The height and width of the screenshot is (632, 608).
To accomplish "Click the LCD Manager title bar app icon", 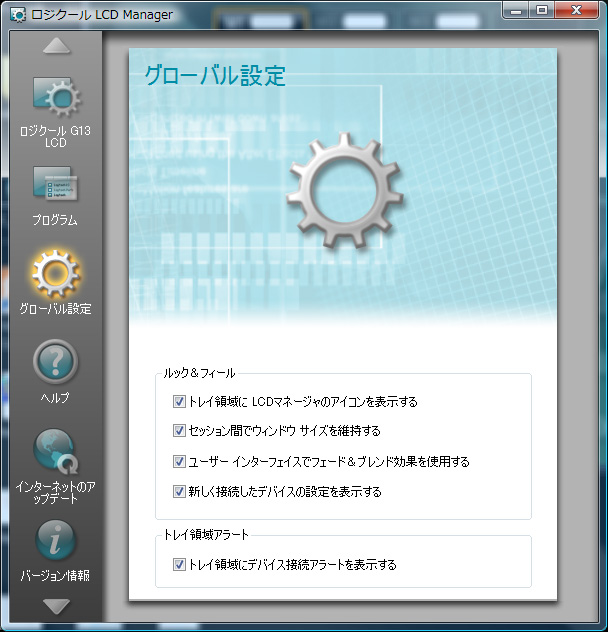I will point(18,14).
